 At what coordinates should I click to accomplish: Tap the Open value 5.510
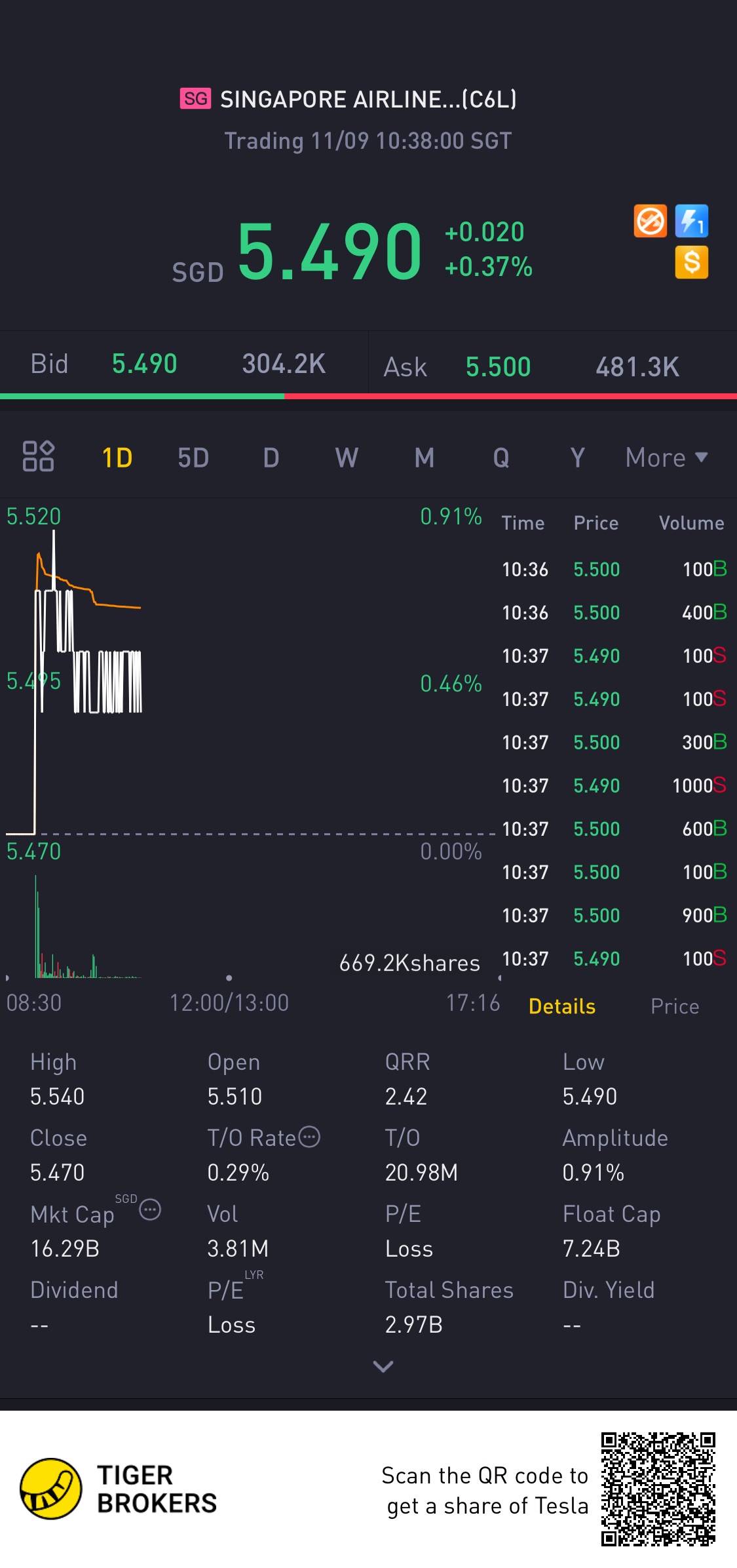(235, 1096)
